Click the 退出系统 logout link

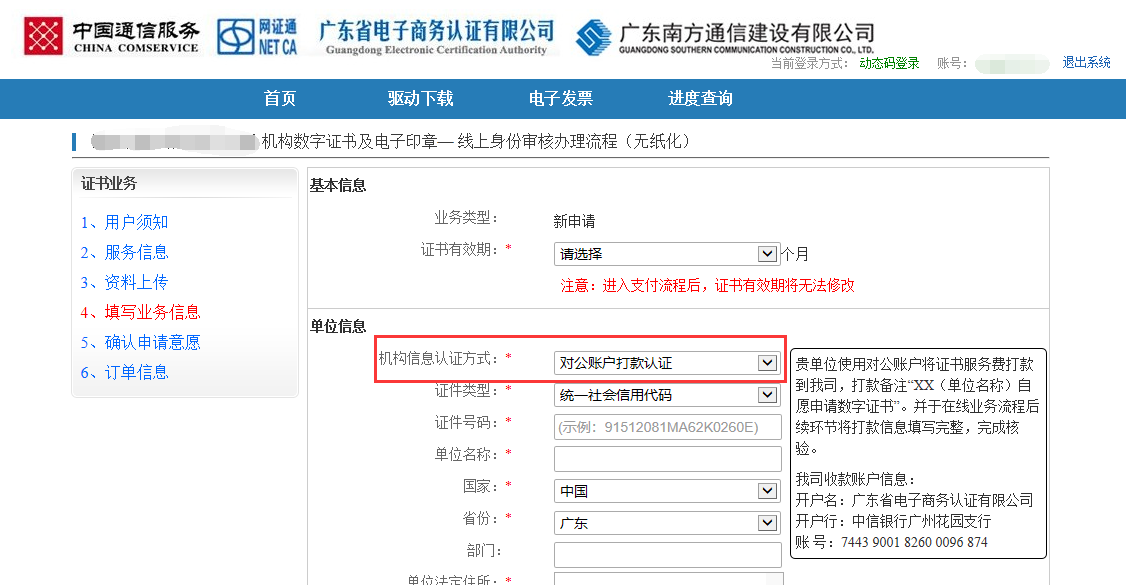[1086, 63]
